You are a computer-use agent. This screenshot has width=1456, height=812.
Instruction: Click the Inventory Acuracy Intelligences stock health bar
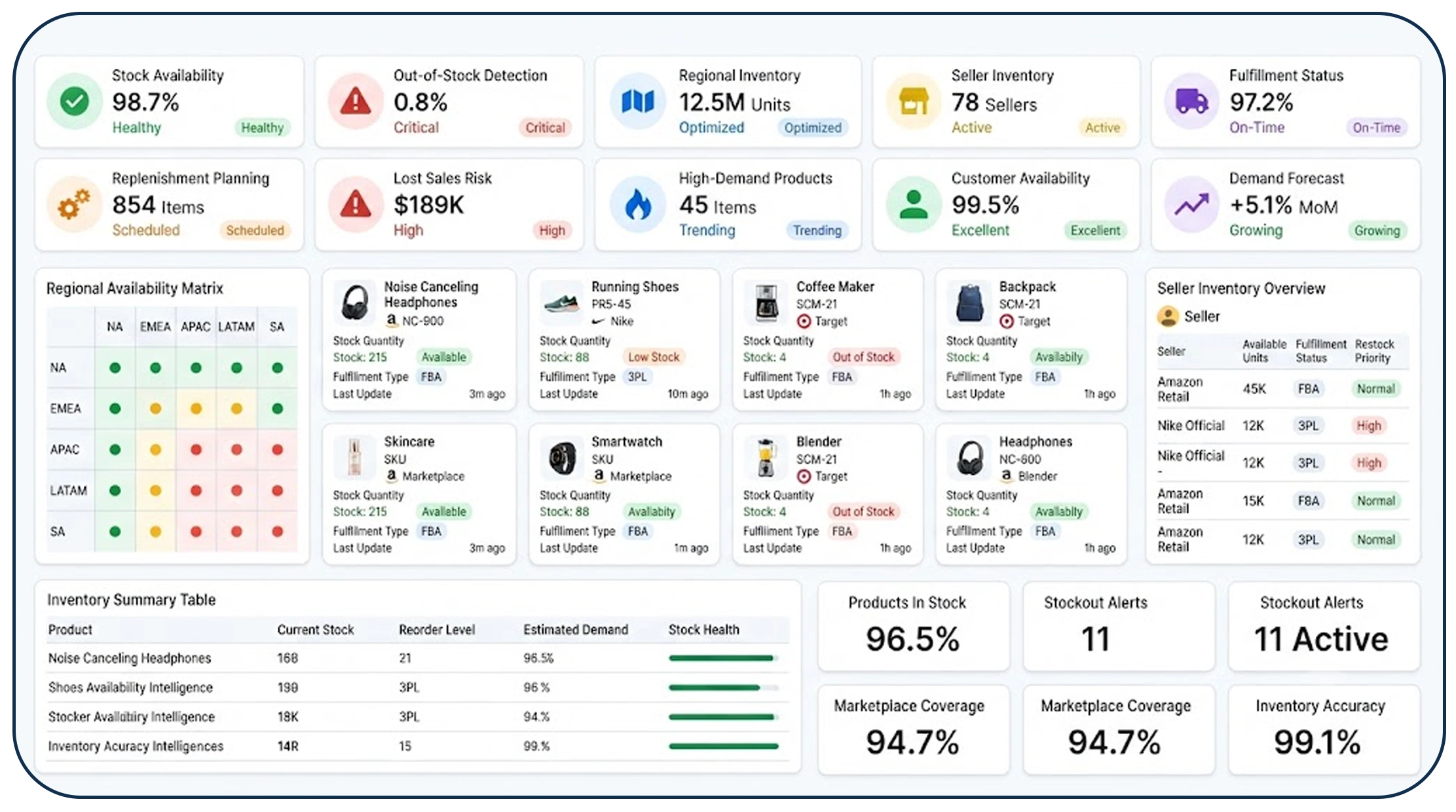724,746
